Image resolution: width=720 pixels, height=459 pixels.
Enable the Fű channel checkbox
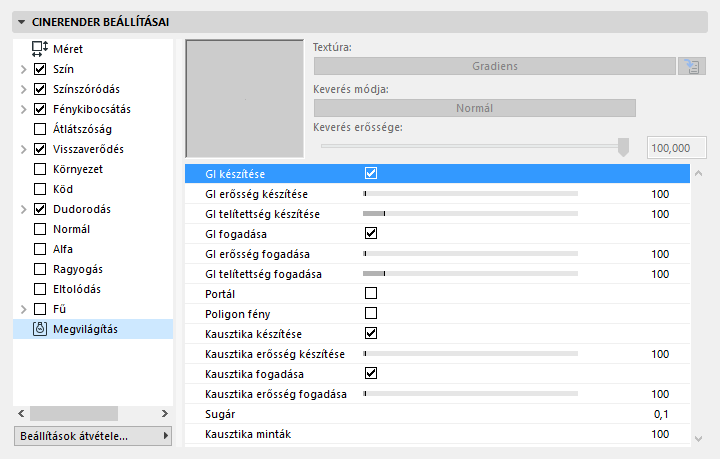coord(40,309)
